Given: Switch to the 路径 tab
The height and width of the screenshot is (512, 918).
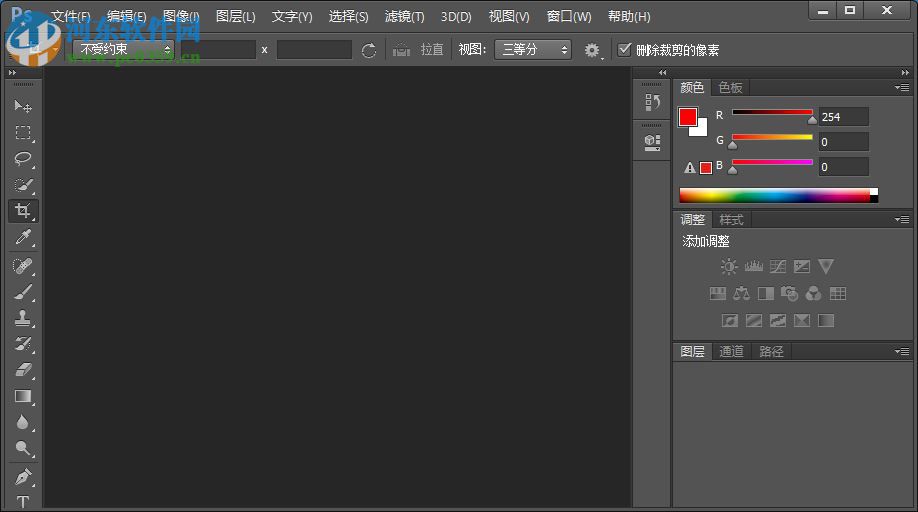Looking at the screenshot, I should 771,352.
